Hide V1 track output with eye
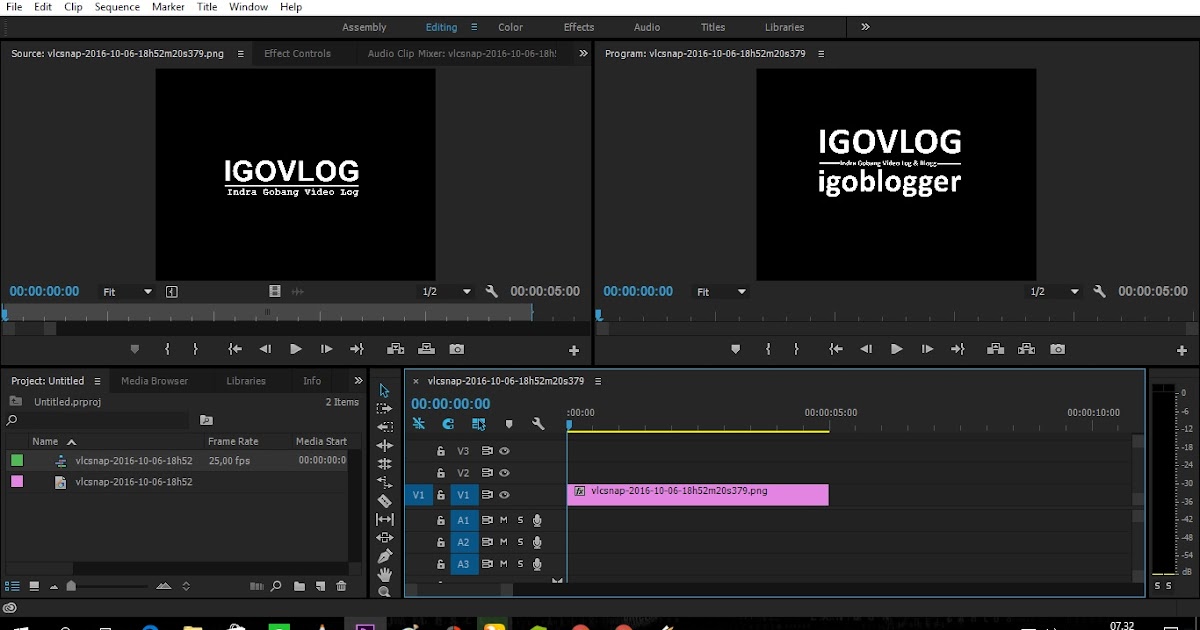Viewport: 1200px width, 630px height. [x=505, y=495]
